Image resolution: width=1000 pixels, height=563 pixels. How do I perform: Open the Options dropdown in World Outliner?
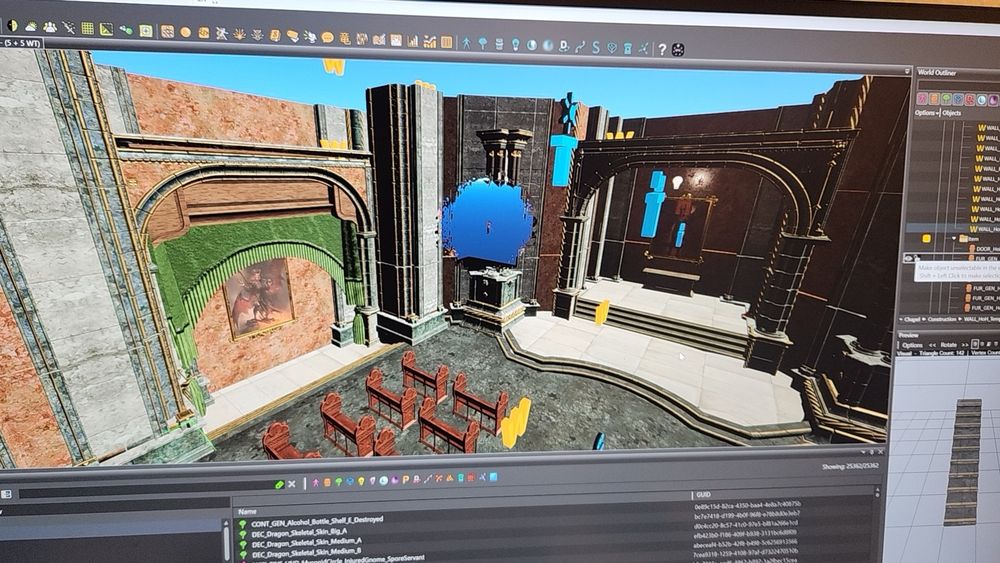coord(927,113)
